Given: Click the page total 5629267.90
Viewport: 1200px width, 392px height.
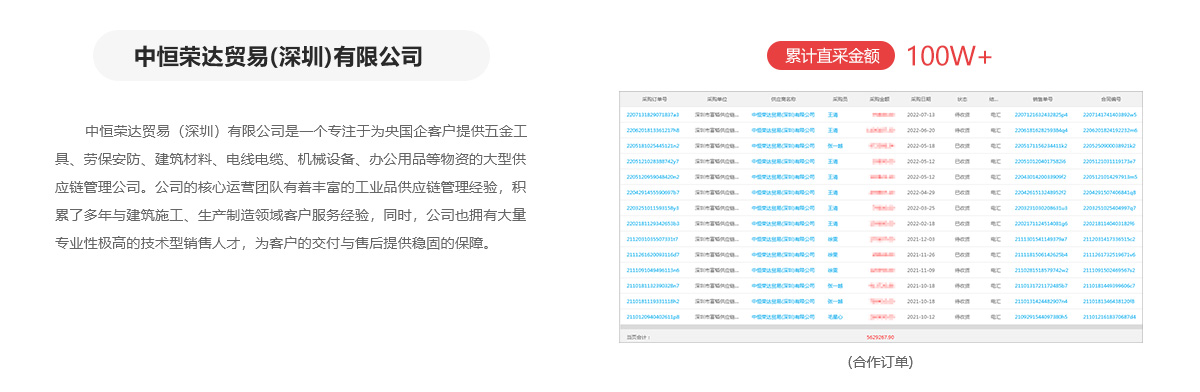Looking at the screenshot, I should pyautogui.click(x=880, y=337).
